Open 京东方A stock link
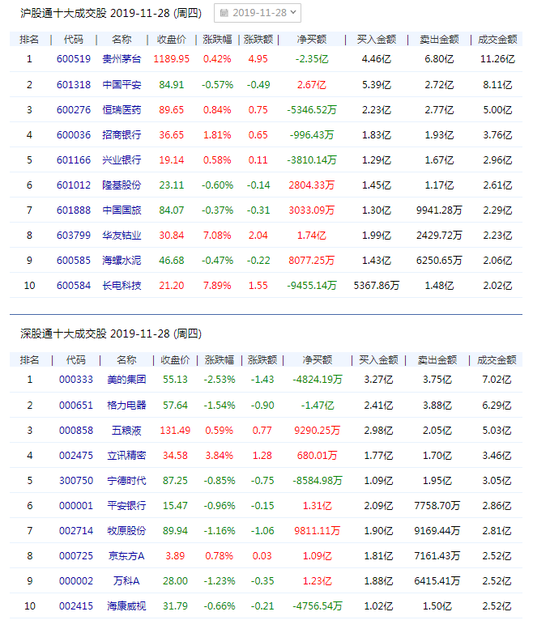 point(126,556)
